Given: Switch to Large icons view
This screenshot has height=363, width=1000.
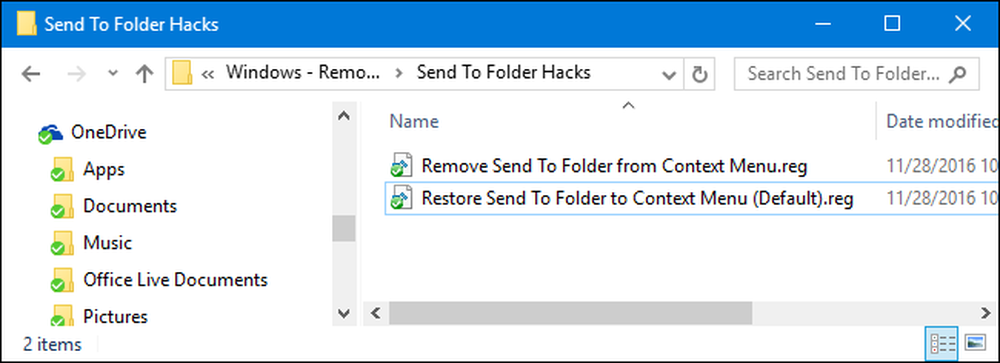Looking at the screenshot, I should [975, 344].
